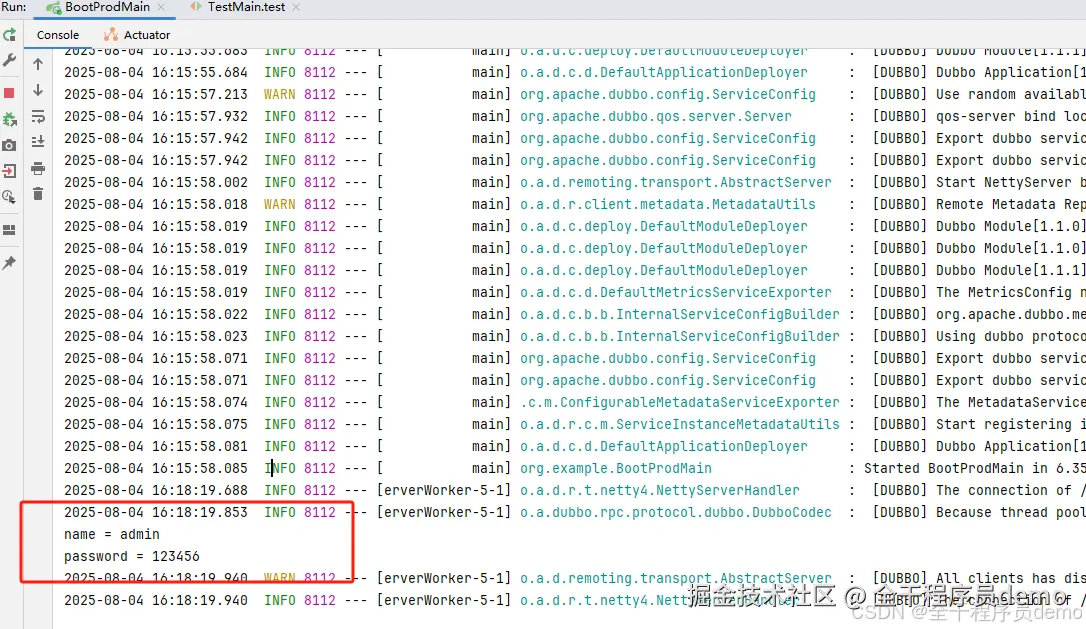Click the o.a.d.r.client.metadata.MetadataUtils logger name
Screen dimensions: 1086x629
pyautogui.click(x=668, y=204)
